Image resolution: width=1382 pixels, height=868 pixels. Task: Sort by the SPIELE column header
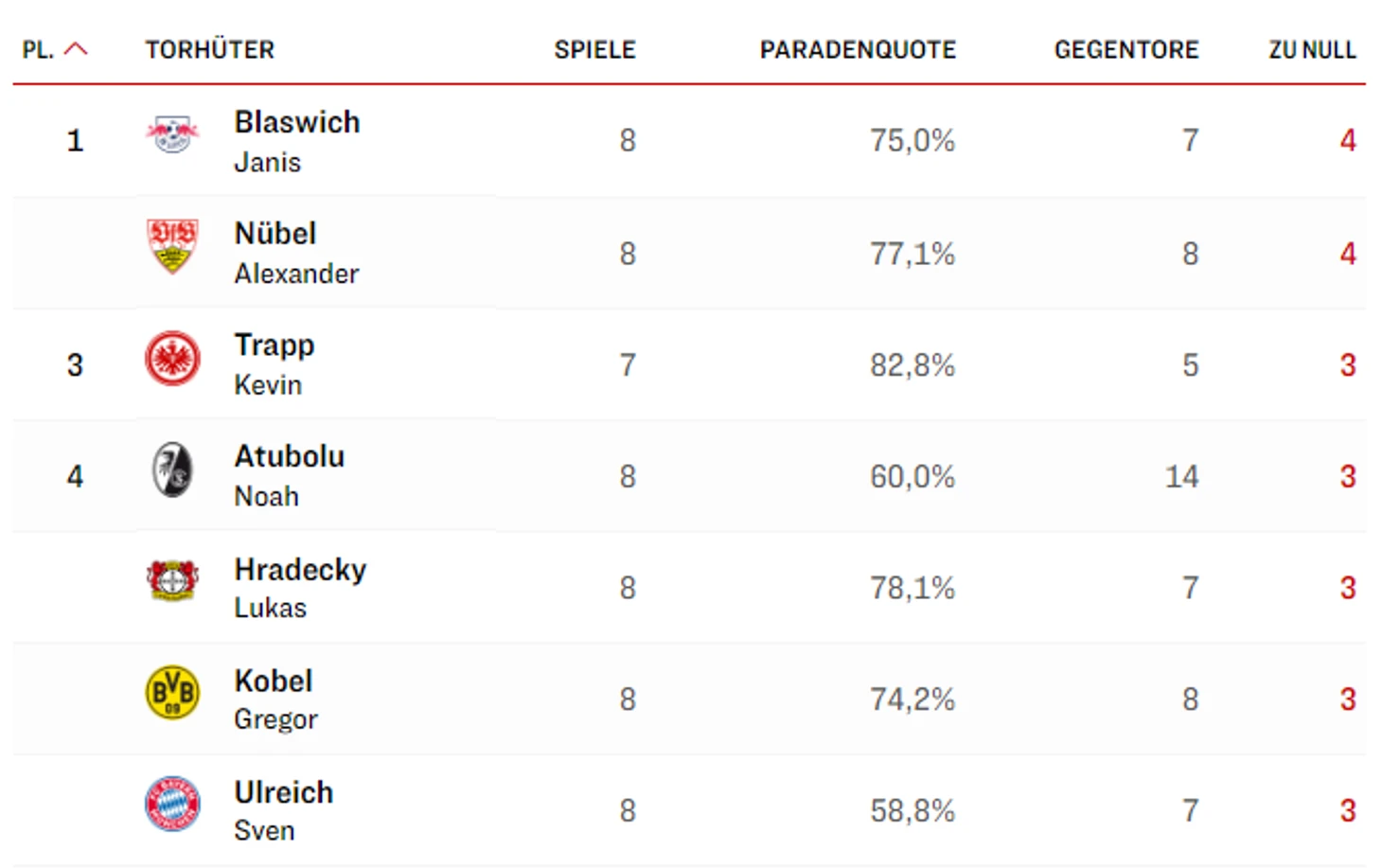[x=594, y=50]
